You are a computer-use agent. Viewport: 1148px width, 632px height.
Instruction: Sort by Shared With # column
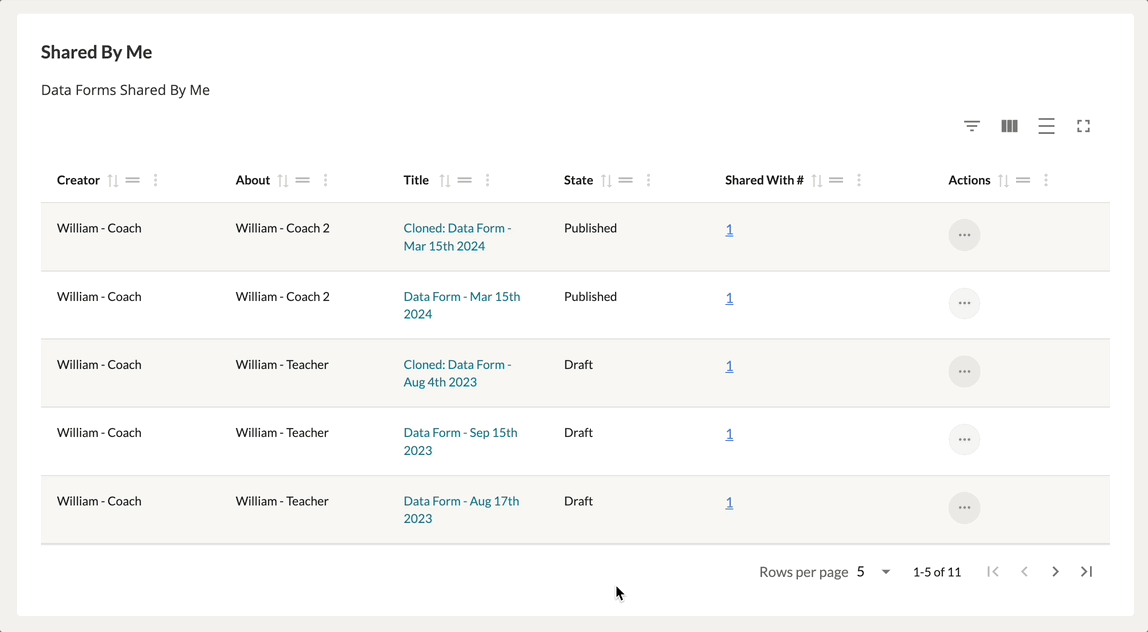(x=817, y=181)
